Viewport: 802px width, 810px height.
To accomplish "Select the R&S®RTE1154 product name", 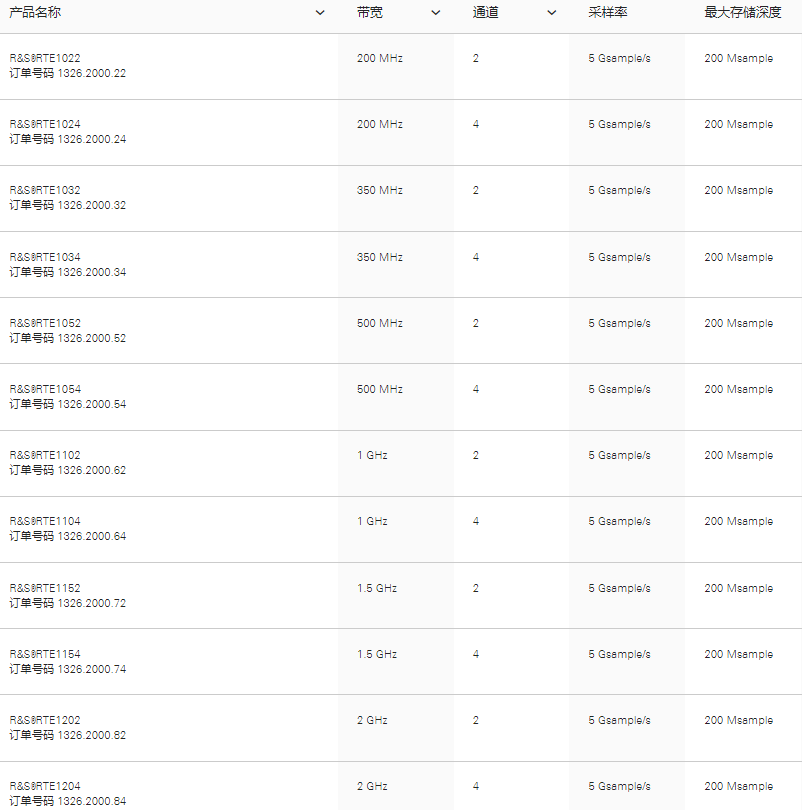I will [x=45, y=654].
